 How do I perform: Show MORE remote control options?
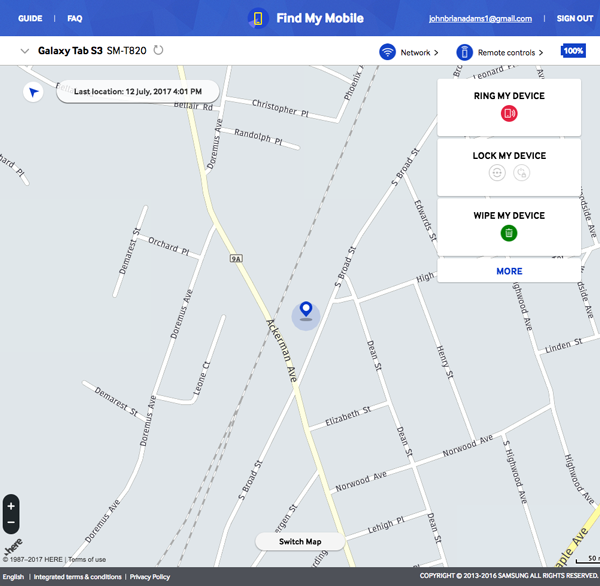click(x=509, y=271)
